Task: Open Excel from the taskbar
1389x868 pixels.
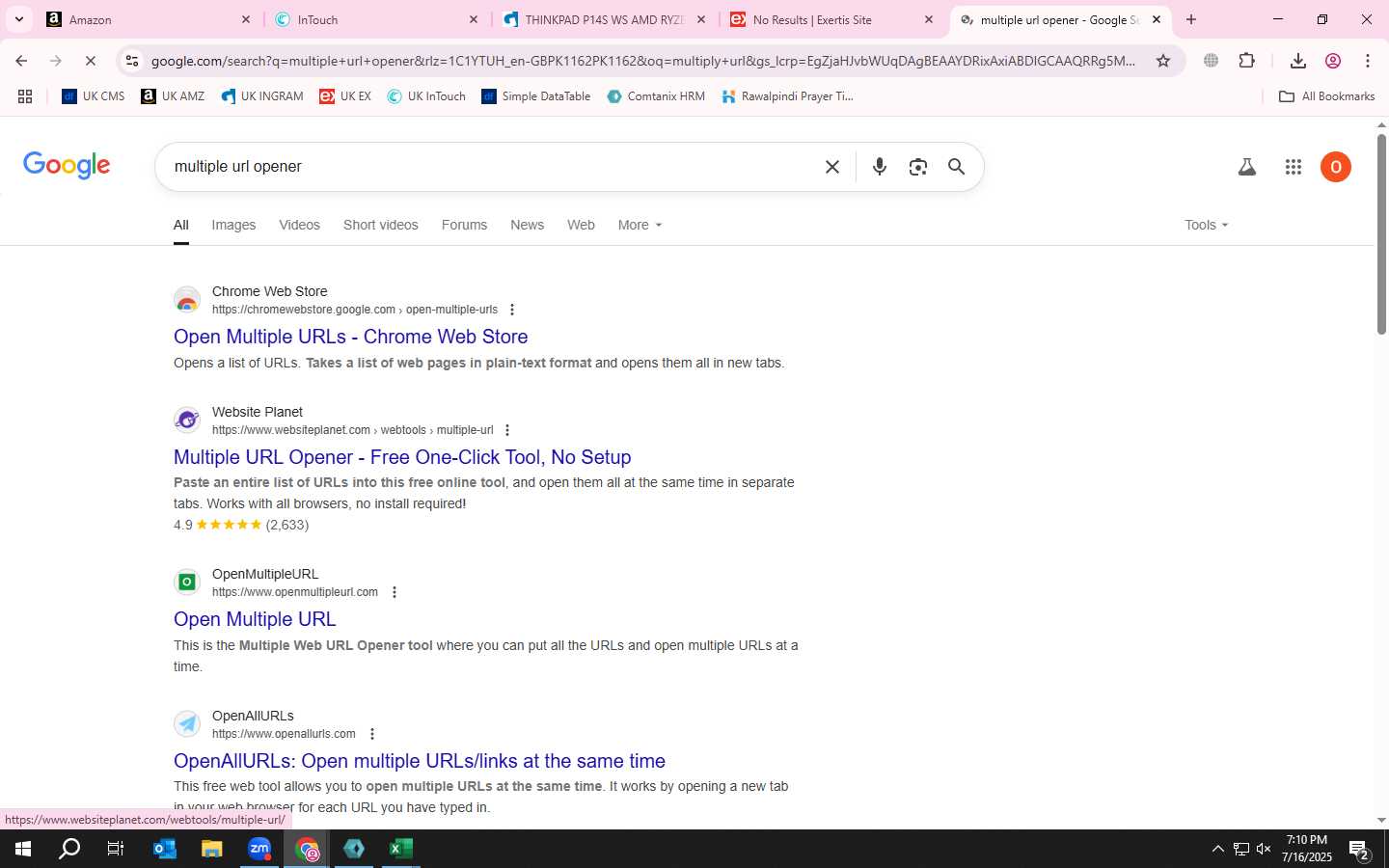Action: click(x=401, y=849)
